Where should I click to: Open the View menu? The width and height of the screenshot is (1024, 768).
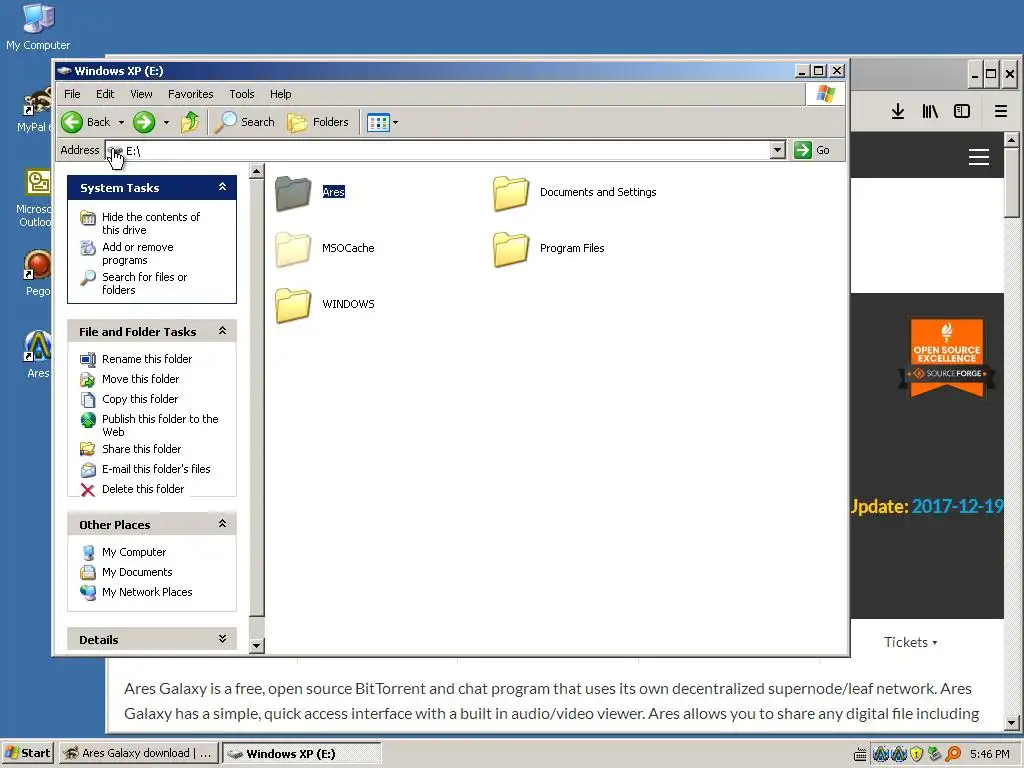click(141, 94)
